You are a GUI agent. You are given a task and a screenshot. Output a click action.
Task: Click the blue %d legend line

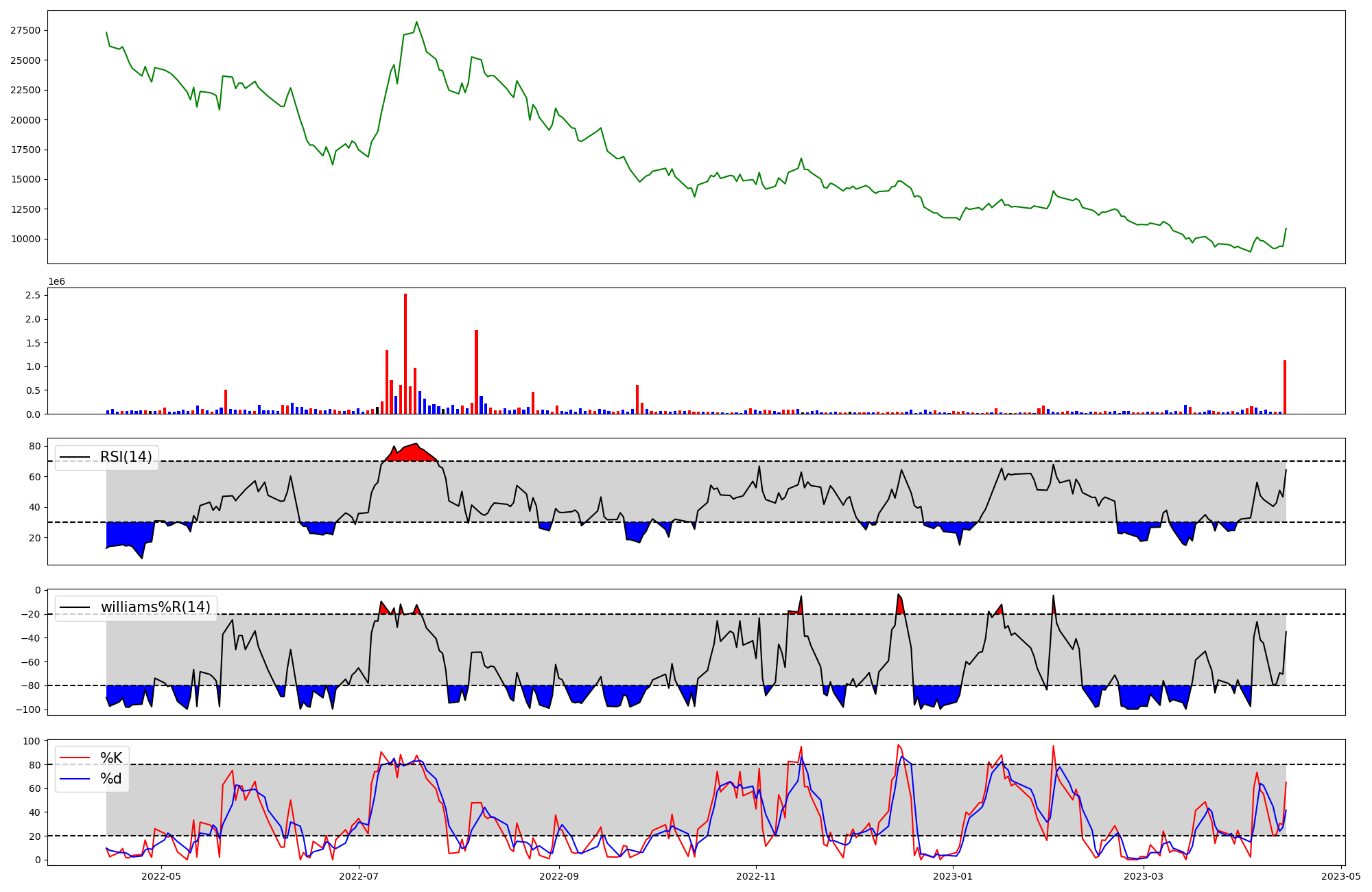click(75, 779)
